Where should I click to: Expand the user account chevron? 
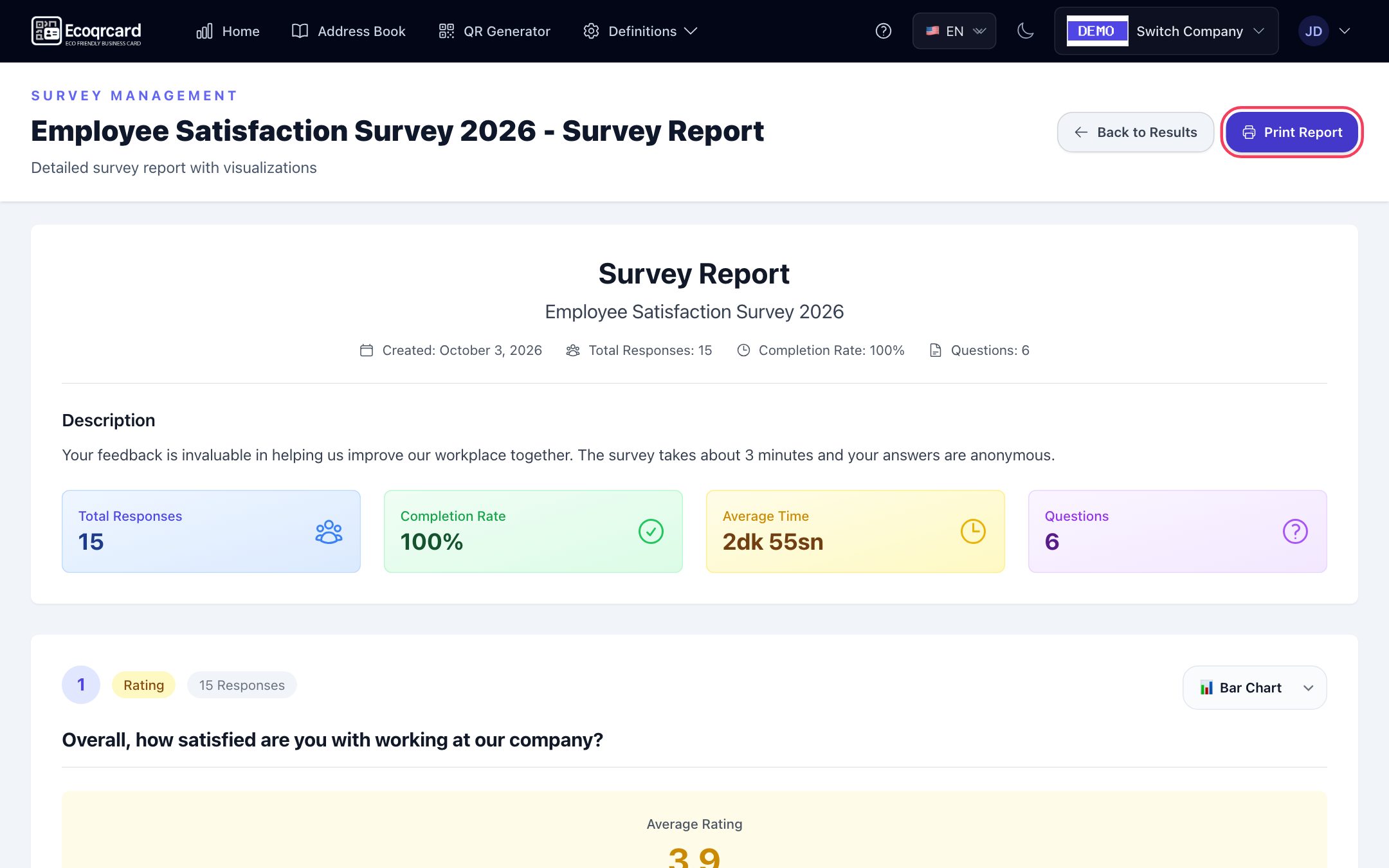point(1345,31)
